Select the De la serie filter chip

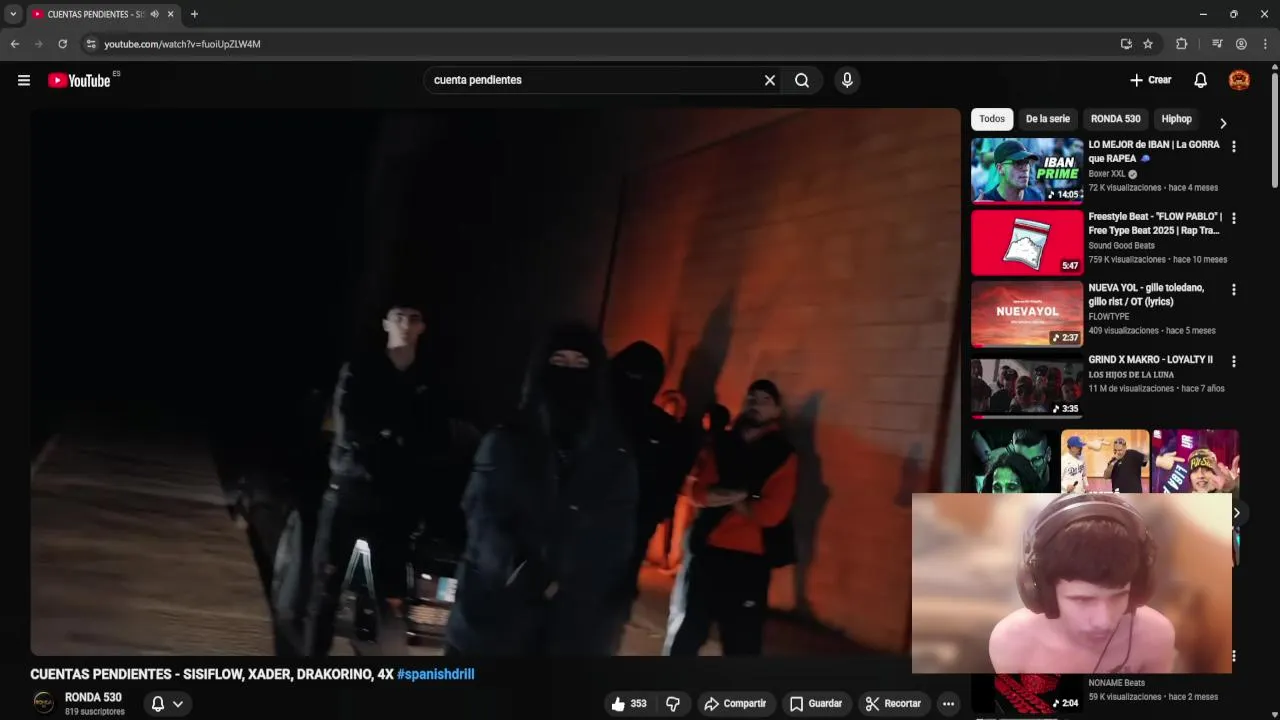(1047, 119)
